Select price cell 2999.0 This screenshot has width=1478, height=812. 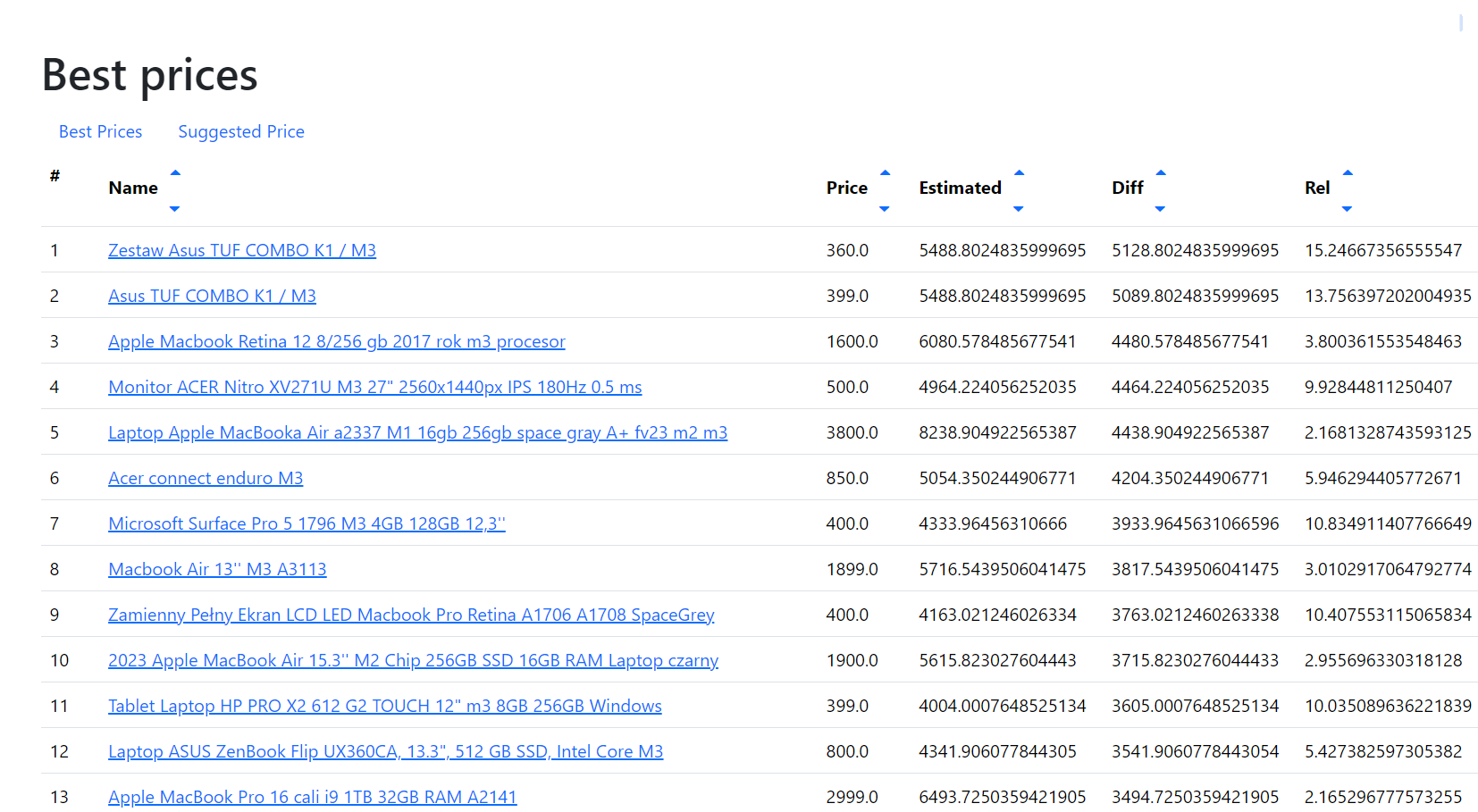click(x=852, y=797)
